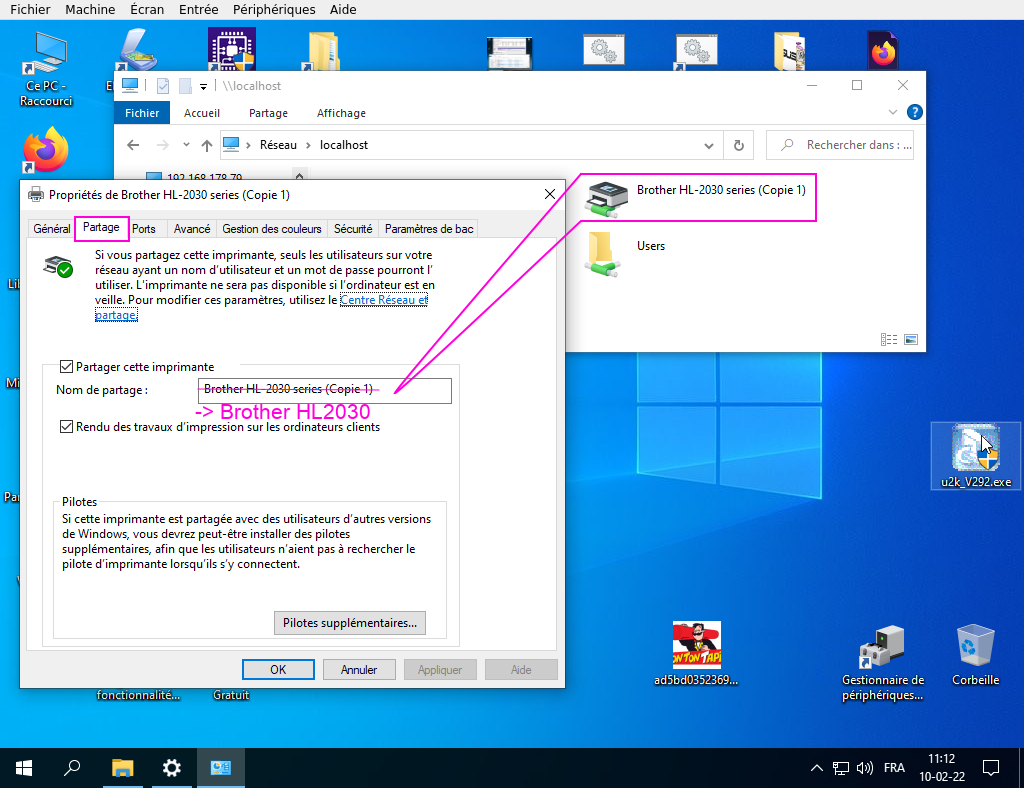Toggle Partager cette imprimante checkbox

[x=66, y=366]
